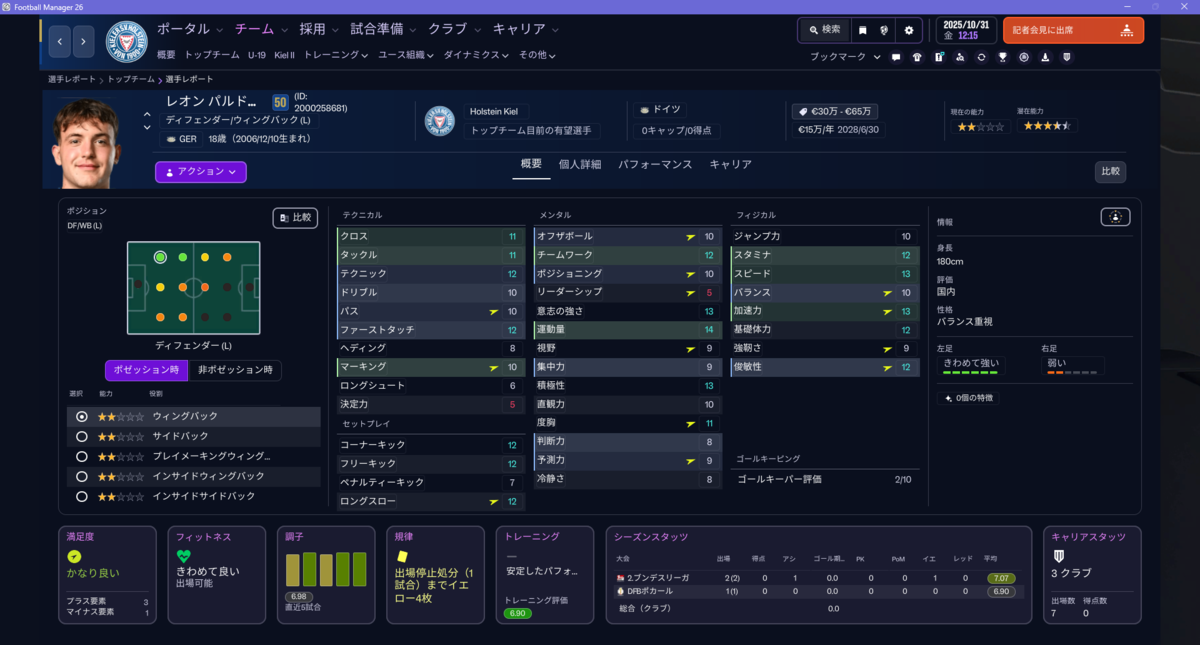Expand the 採用 menu
The width and height of the screenshot is (1200, 645).
(x=319, y=29)
